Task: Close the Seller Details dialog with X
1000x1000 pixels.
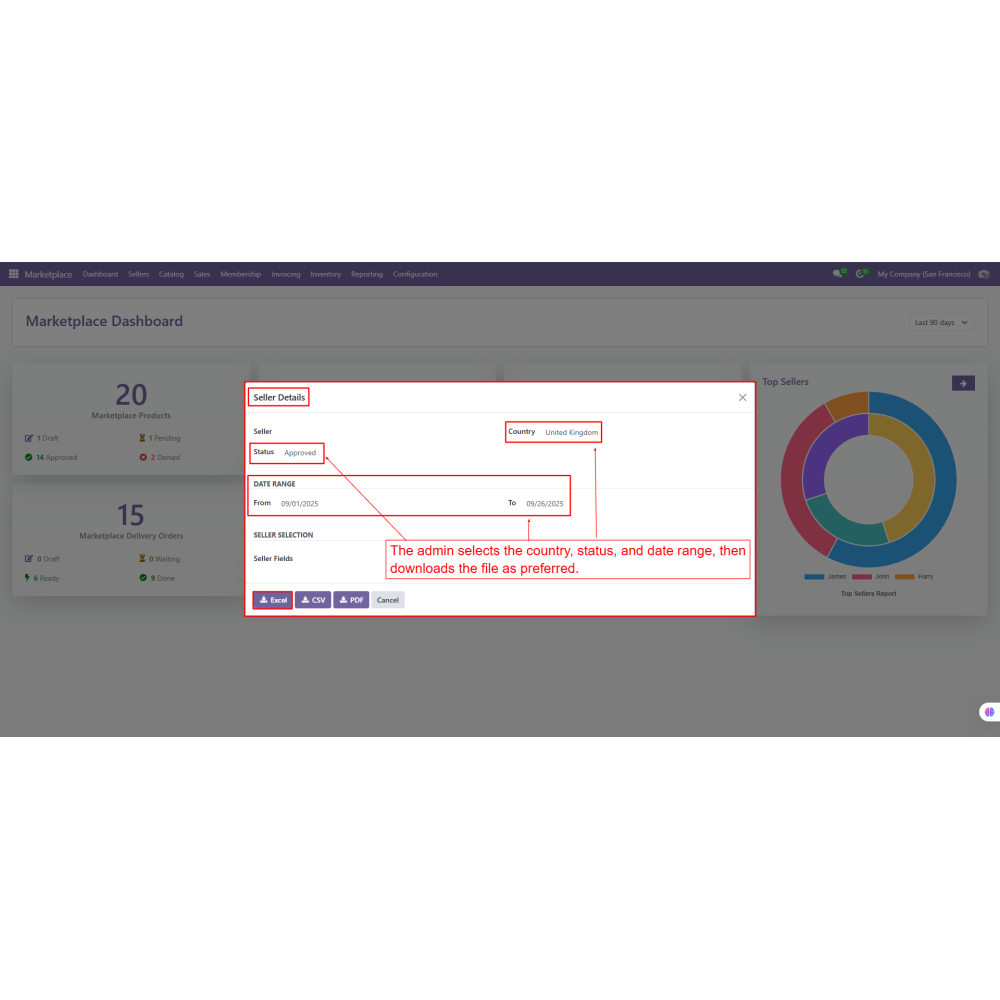Action: tap(742, 397)
